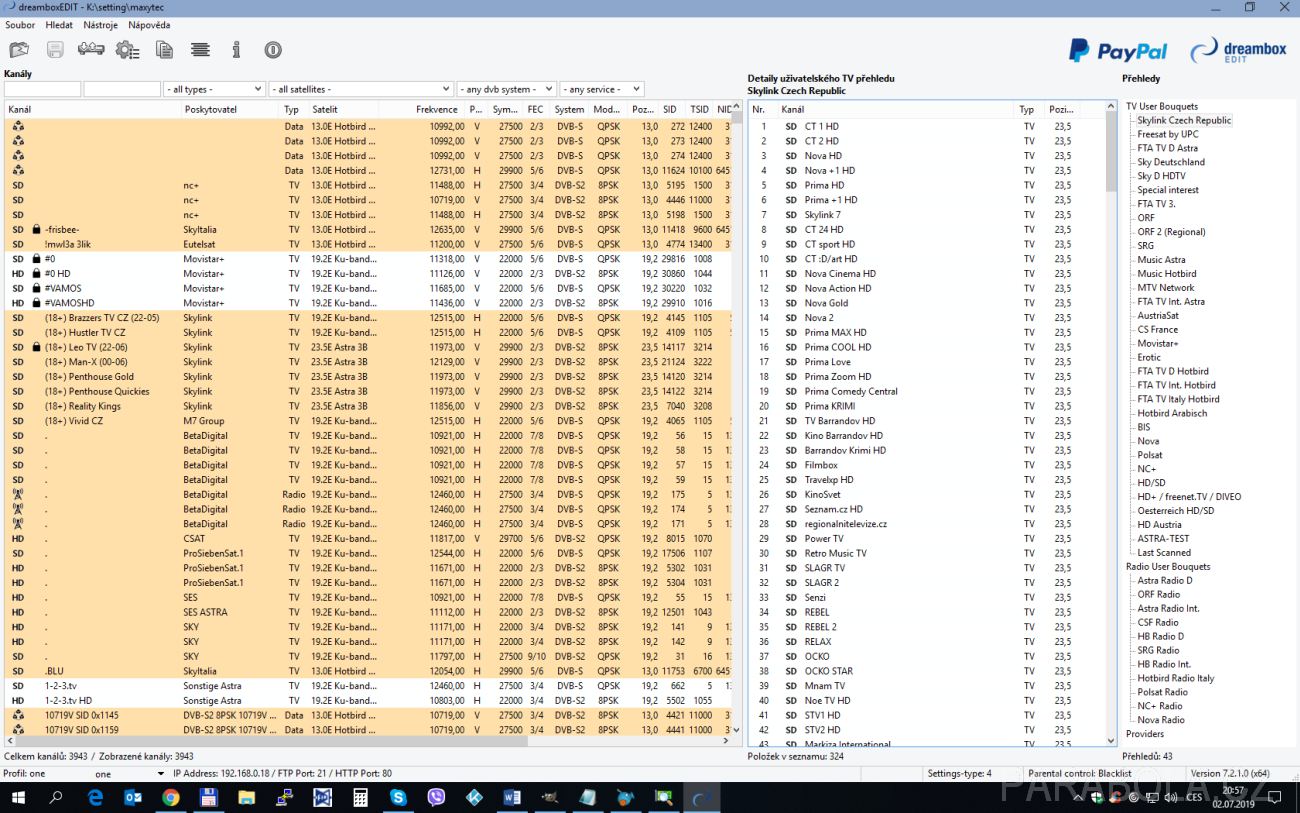The image size is (1300, 813).
Task: Select the Skylink Czech Republic bouquet
Action: click(x=1184, y=120)
